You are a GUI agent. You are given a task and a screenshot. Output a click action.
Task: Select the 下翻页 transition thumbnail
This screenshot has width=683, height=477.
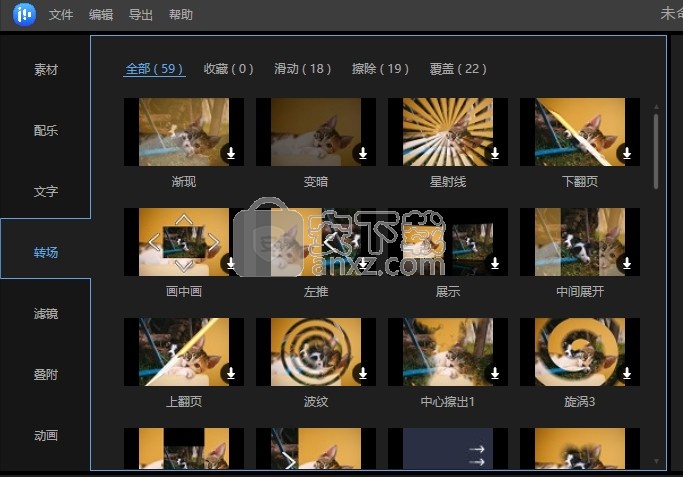[x=580, y=132]
